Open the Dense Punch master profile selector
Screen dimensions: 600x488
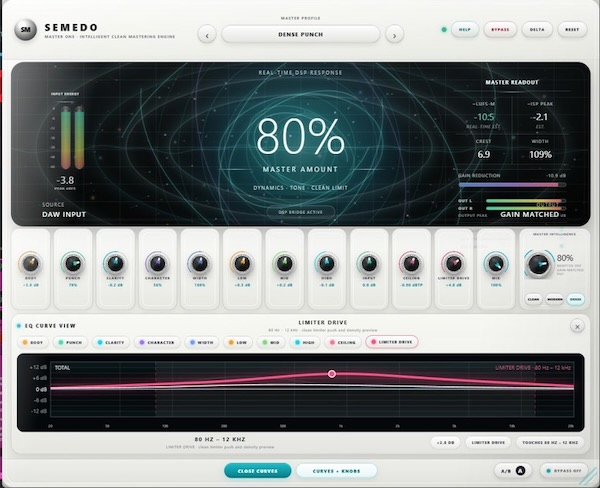(x=300, y=34)
